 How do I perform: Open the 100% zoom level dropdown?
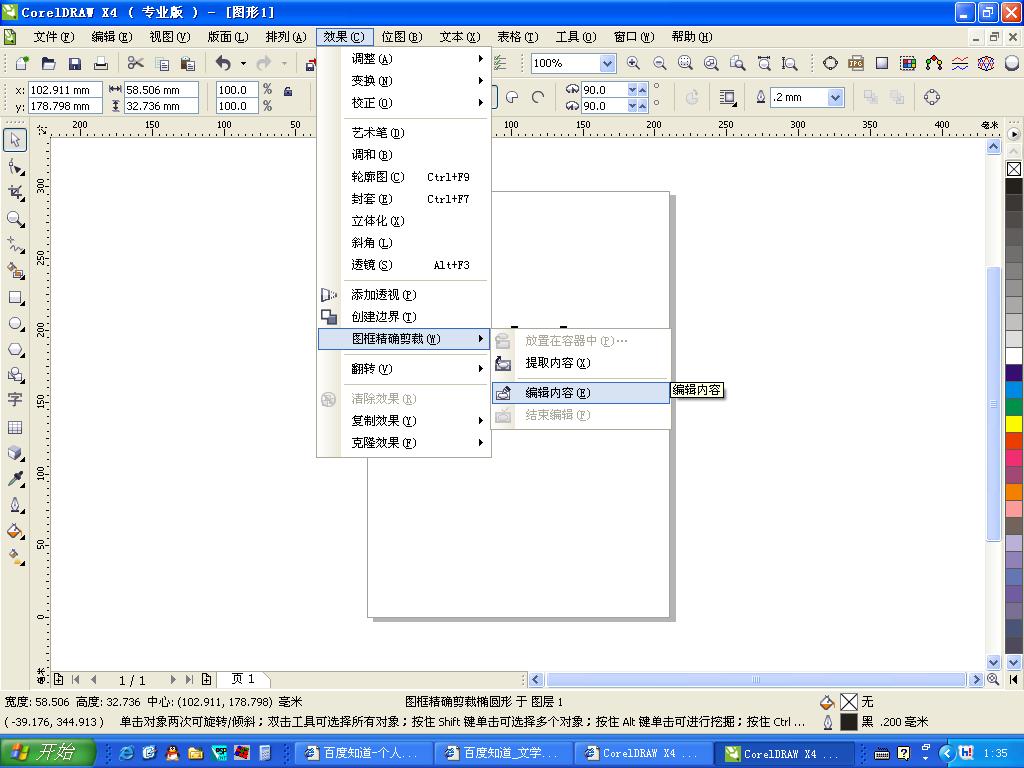[x=607, y=62]
